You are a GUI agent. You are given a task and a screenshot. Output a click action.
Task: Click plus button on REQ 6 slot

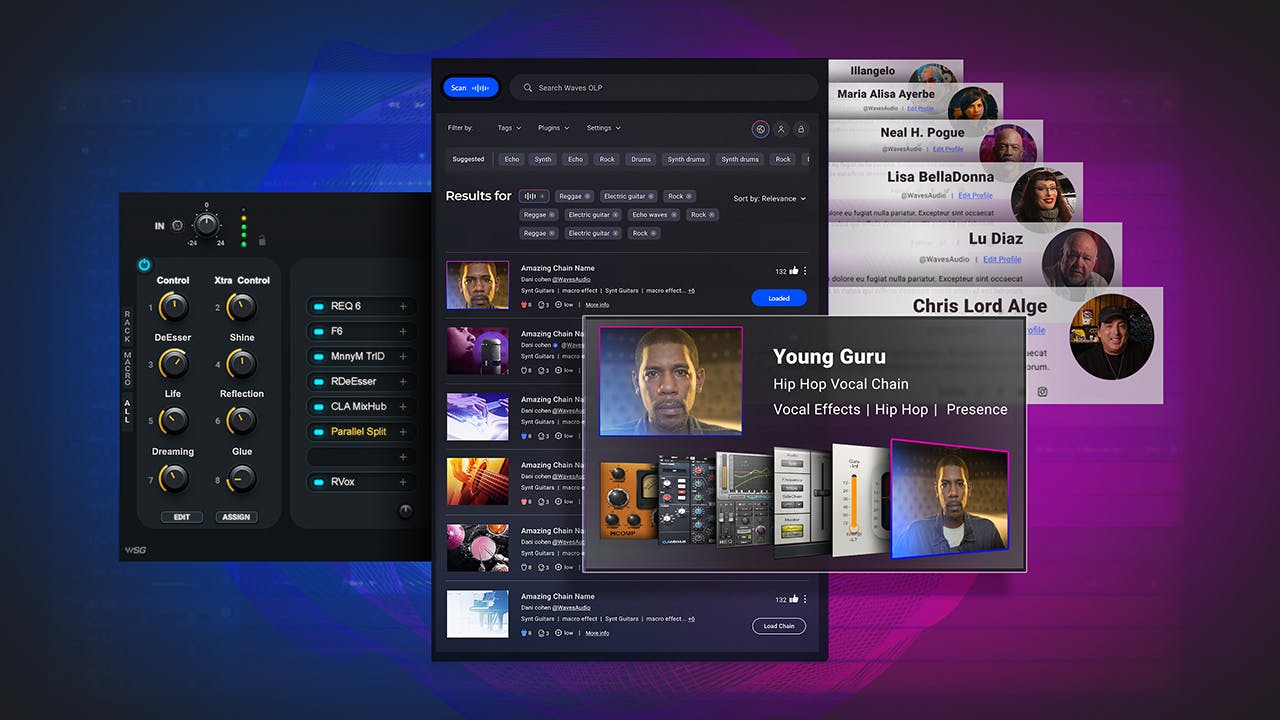point(403,306)
